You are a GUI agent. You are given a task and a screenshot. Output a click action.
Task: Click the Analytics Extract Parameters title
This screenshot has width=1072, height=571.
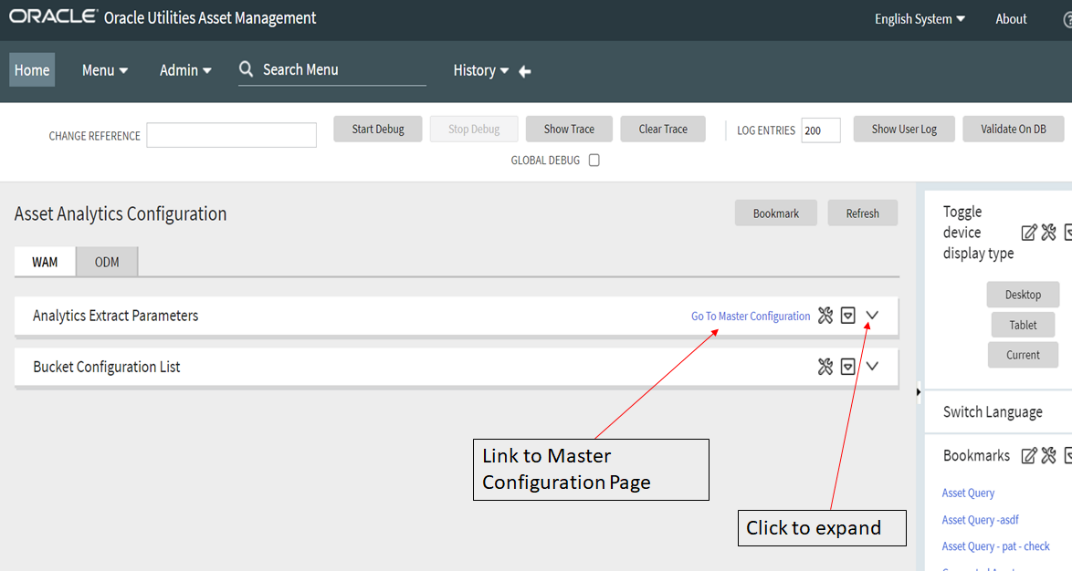(116, 315)
